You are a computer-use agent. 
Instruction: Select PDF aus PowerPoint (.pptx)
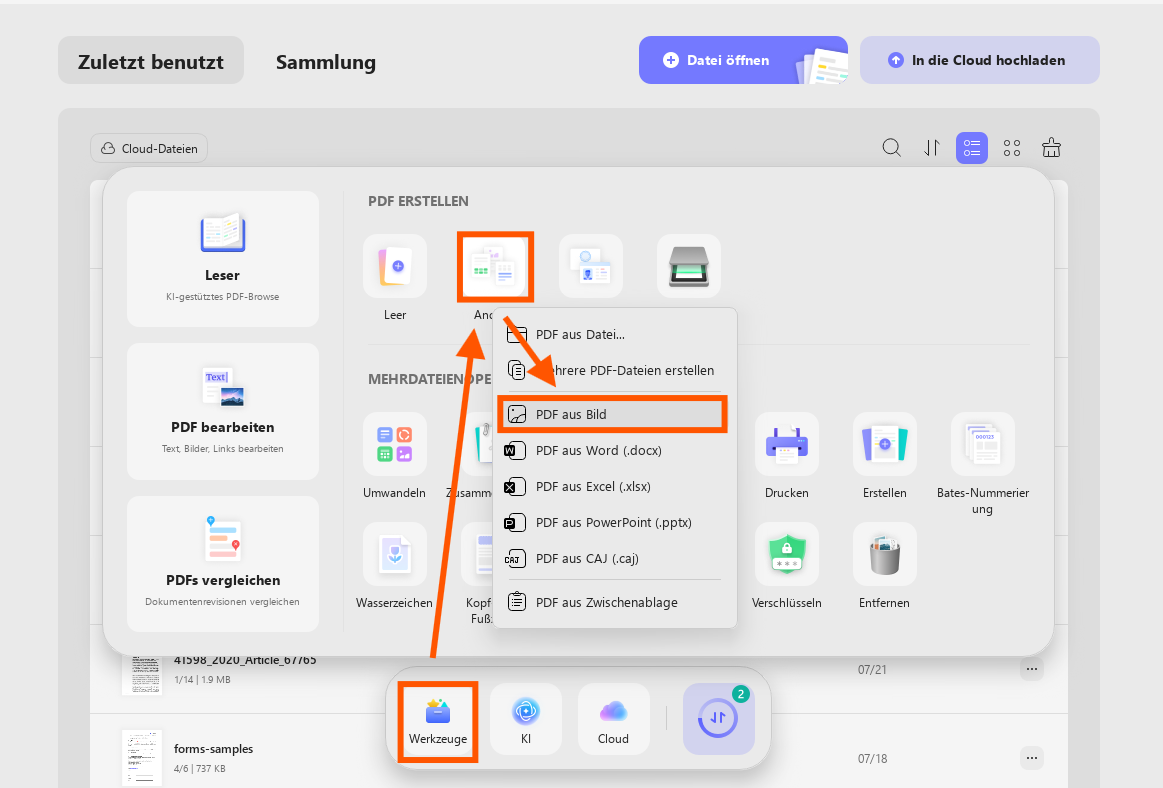pos(615,522)
